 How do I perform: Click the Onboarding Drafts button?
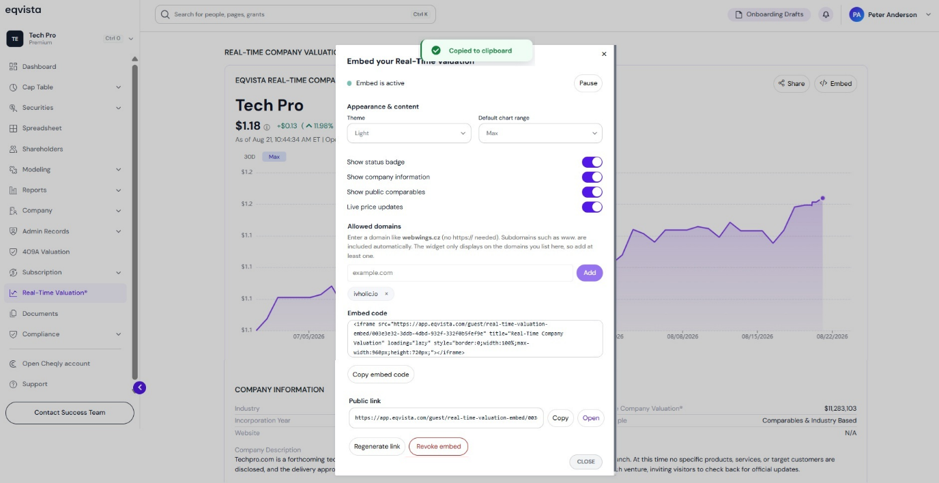pos(770,14)
